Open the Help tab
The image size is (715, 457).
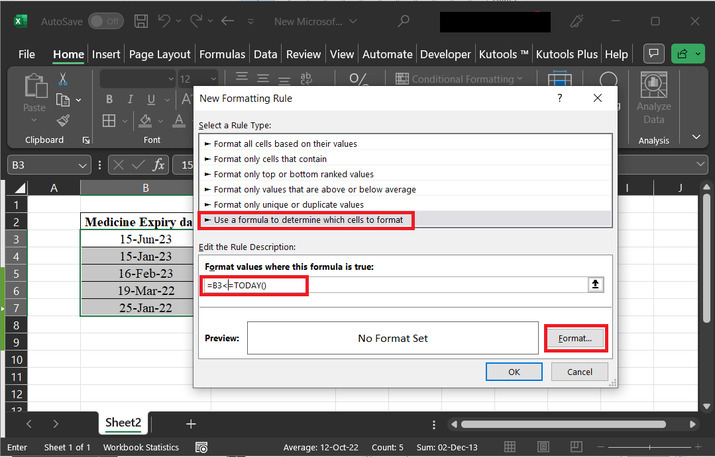(x=616, y=54)
